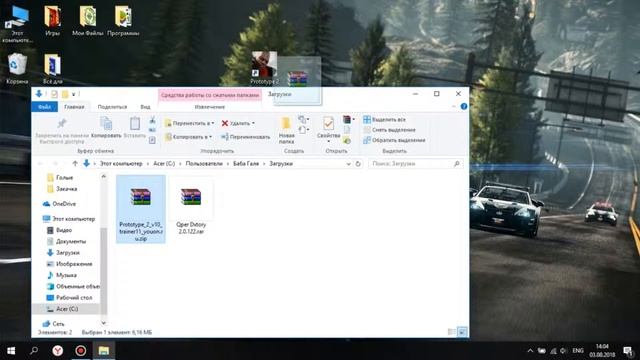Click the compressed folder tools tab header

click(x=210, y=95)
